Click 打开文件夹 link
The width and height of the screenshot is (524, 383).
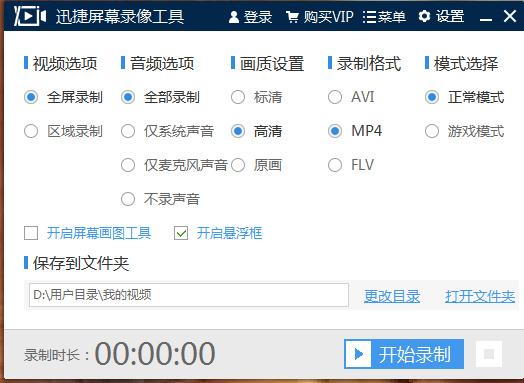(480, 296)
